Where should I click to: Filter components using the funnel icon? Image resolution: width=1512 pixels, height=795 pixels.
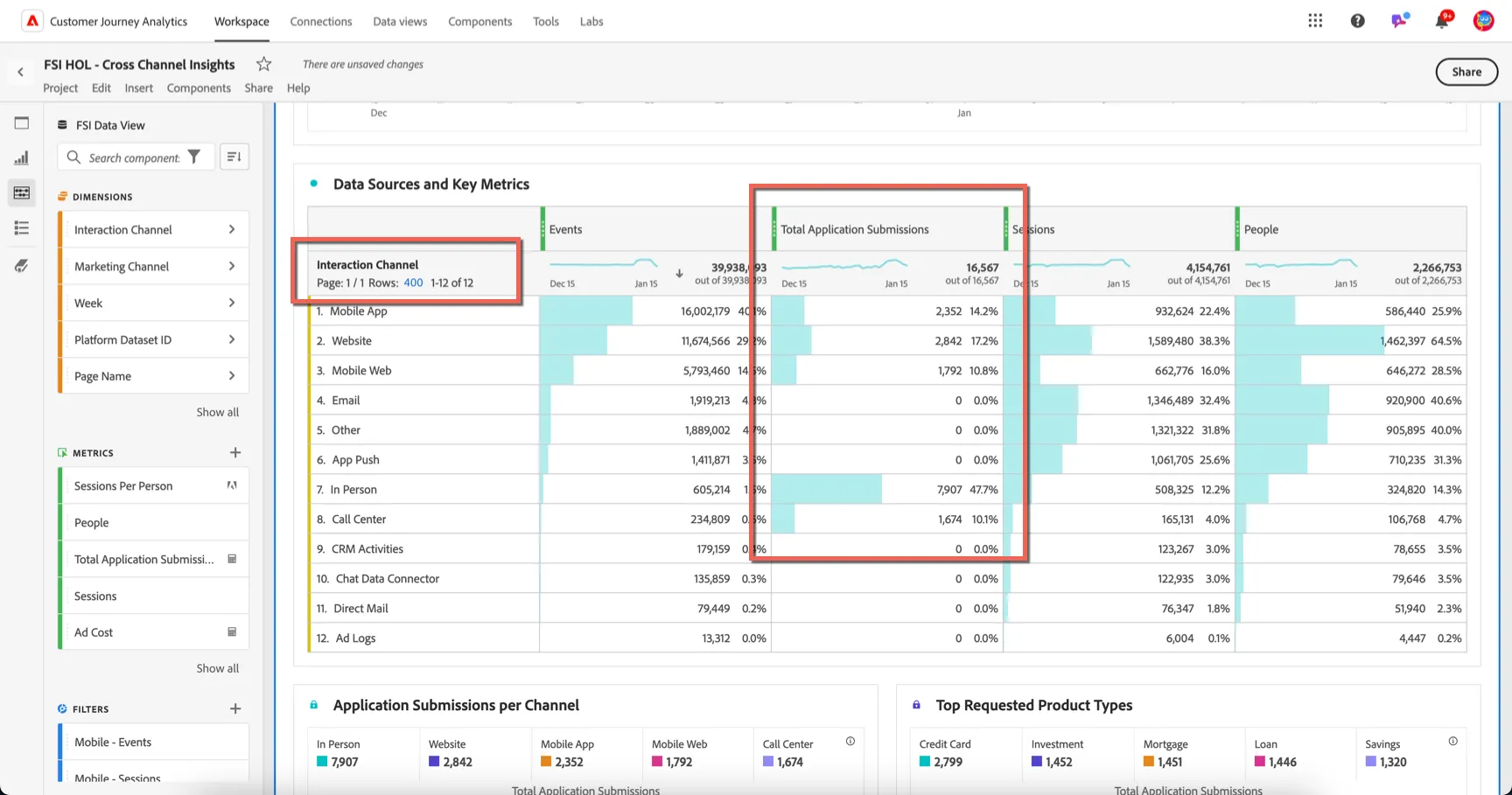point(194,157)
